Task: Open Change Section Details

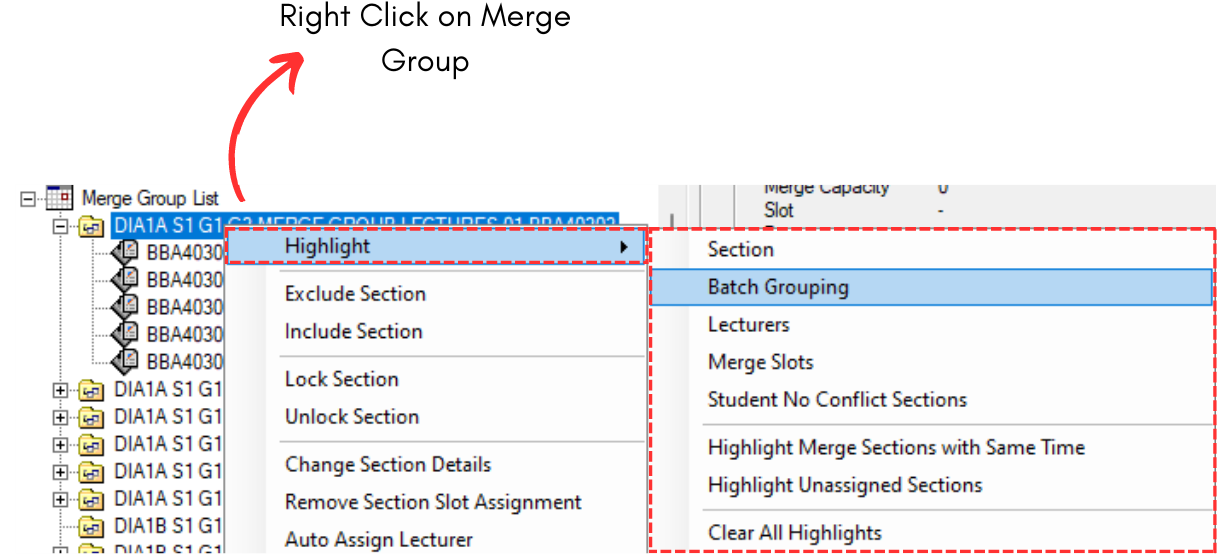Action: point(388,465)
